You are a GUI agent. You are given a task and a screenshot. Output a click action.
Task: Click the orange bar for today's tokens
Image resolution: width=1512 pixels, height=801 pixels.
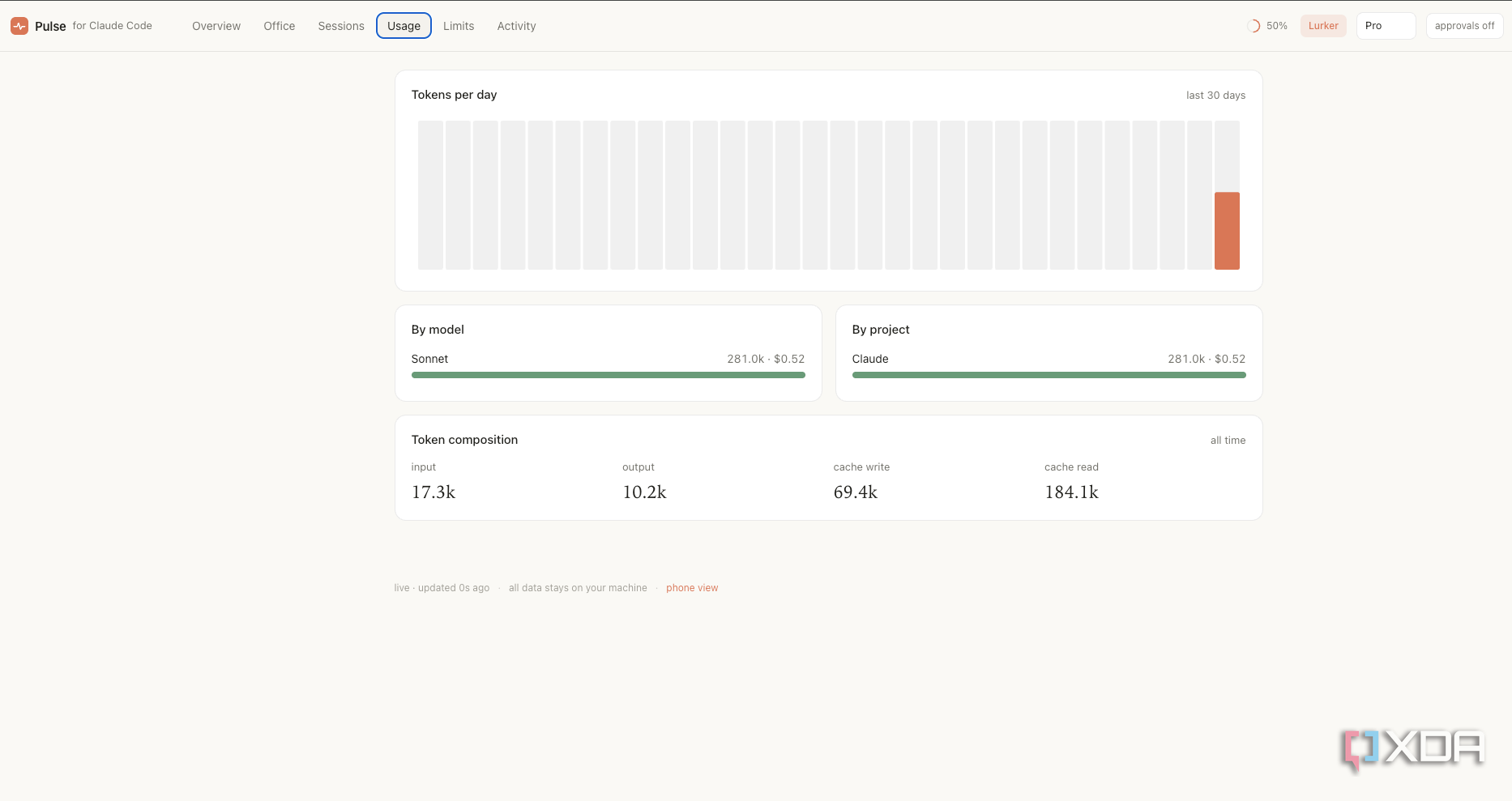coord(1227,231)
